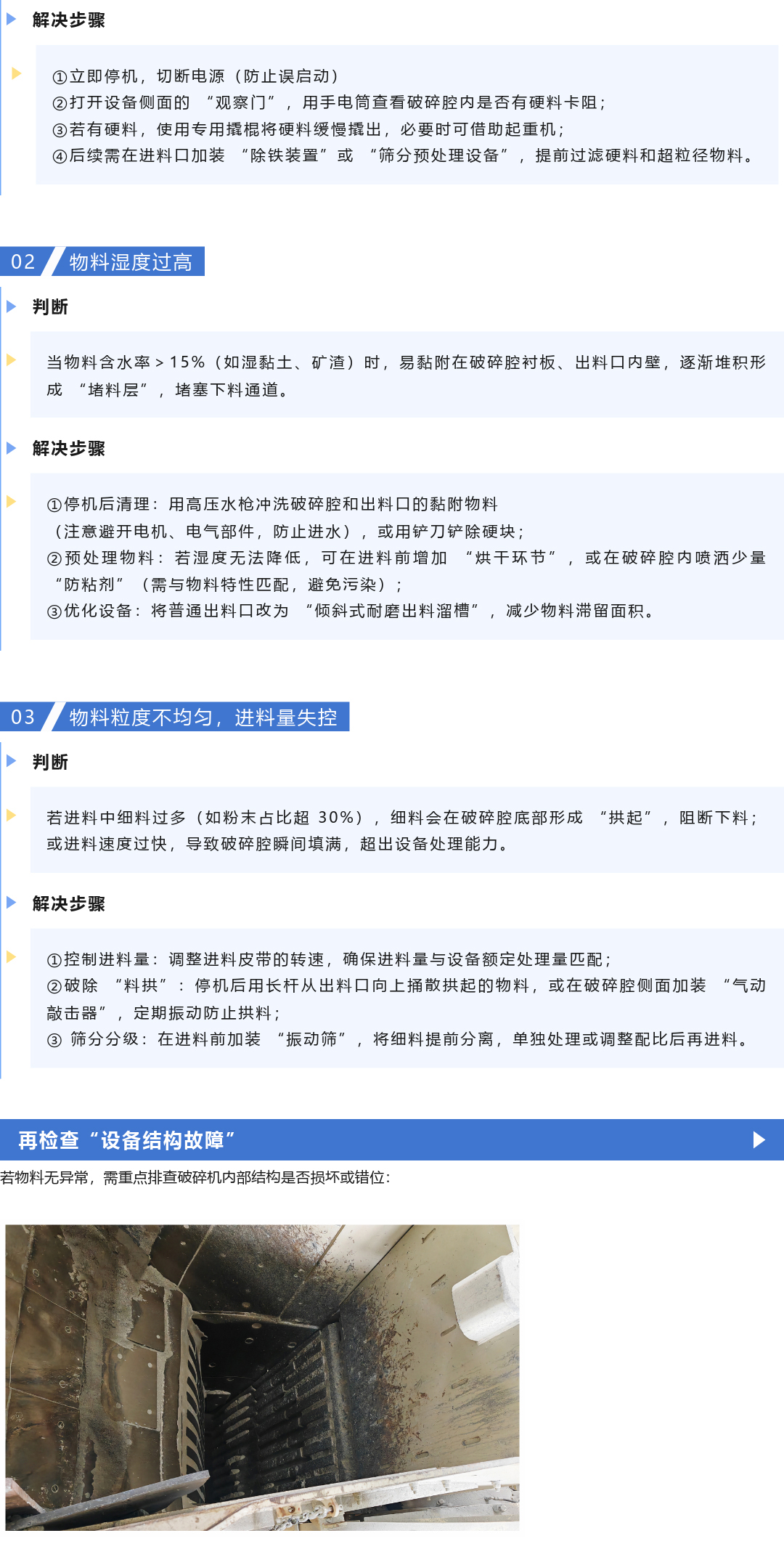Click the blue arrow beside 判断 in section 03
The width and height of the screenshot is (784, 1549).
pos(12,760)
